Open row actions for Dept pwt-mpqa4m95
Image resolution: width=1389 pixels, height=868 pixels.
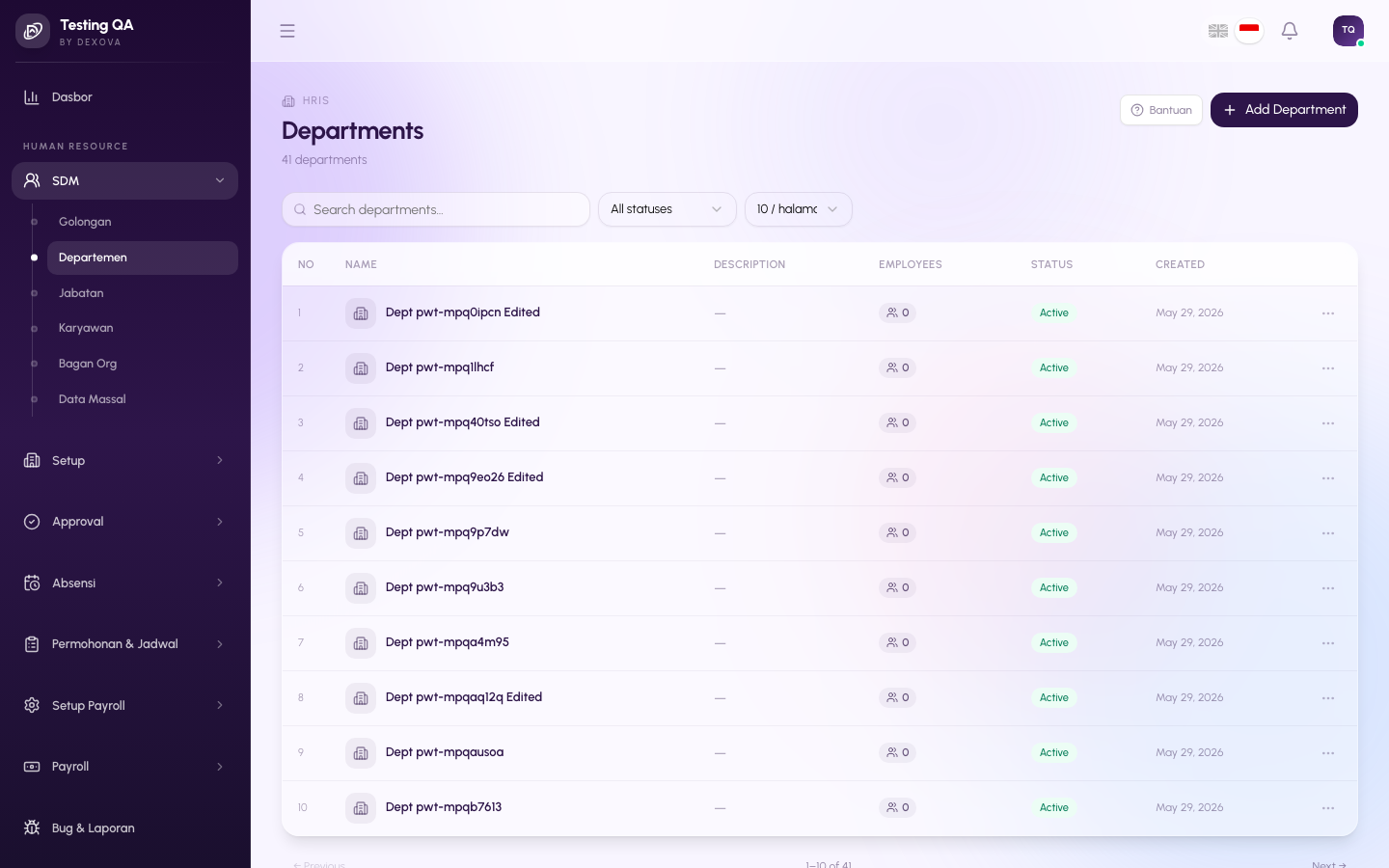pos(1328,643)
